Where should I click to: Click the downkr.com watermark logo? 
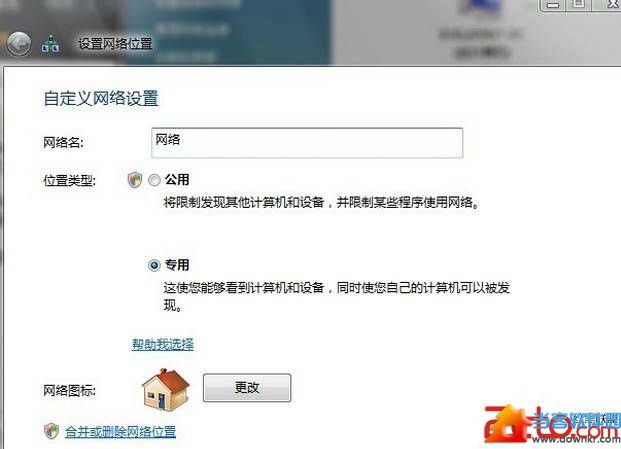click(552, 425)
